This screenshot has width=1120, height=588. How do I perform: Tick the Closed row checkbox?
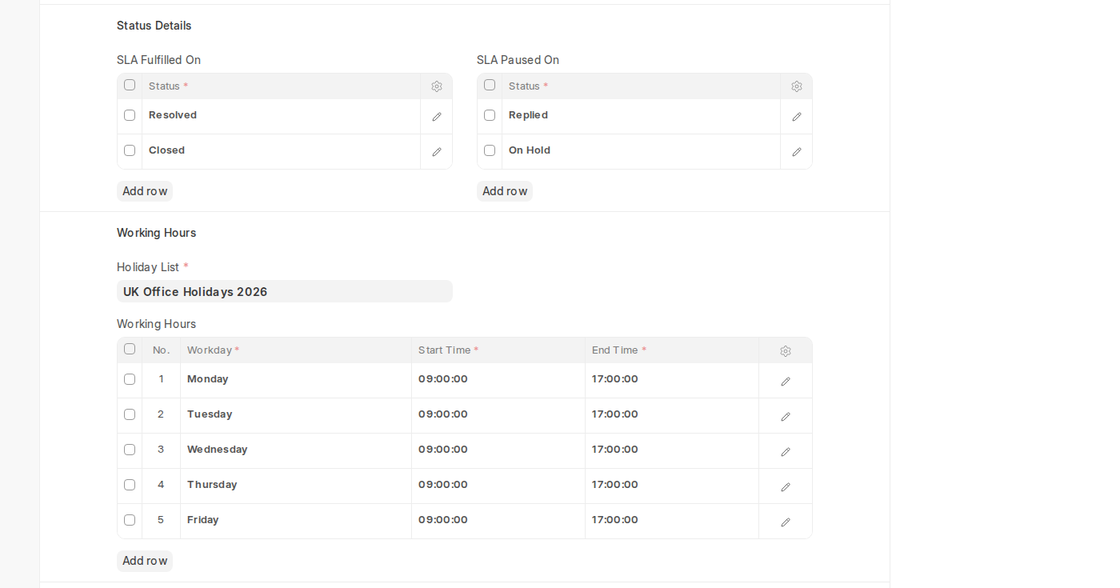tap(129, 150)
